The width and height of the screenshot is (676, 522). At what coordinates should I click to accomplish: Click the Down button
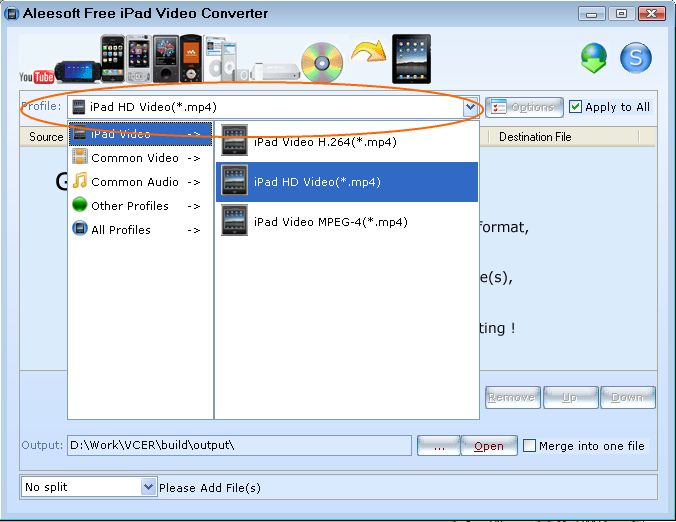pyautogui.click(x=628, y=397)
